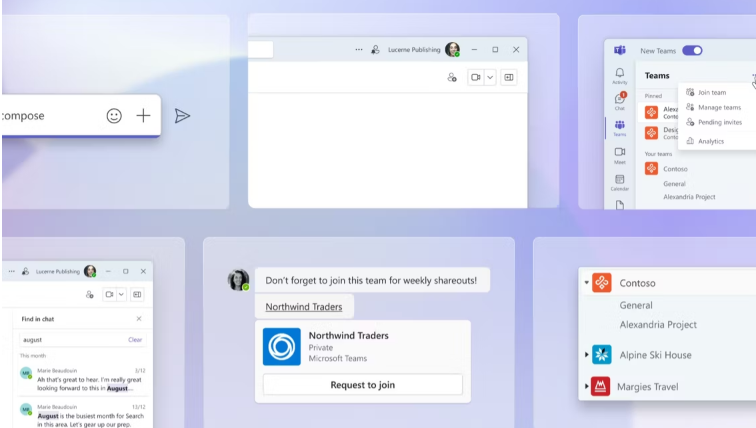Open more options ellipsis beside Lucerne Publishing, top window
This screenshot has width=756, height=428.
click(359, 50)
